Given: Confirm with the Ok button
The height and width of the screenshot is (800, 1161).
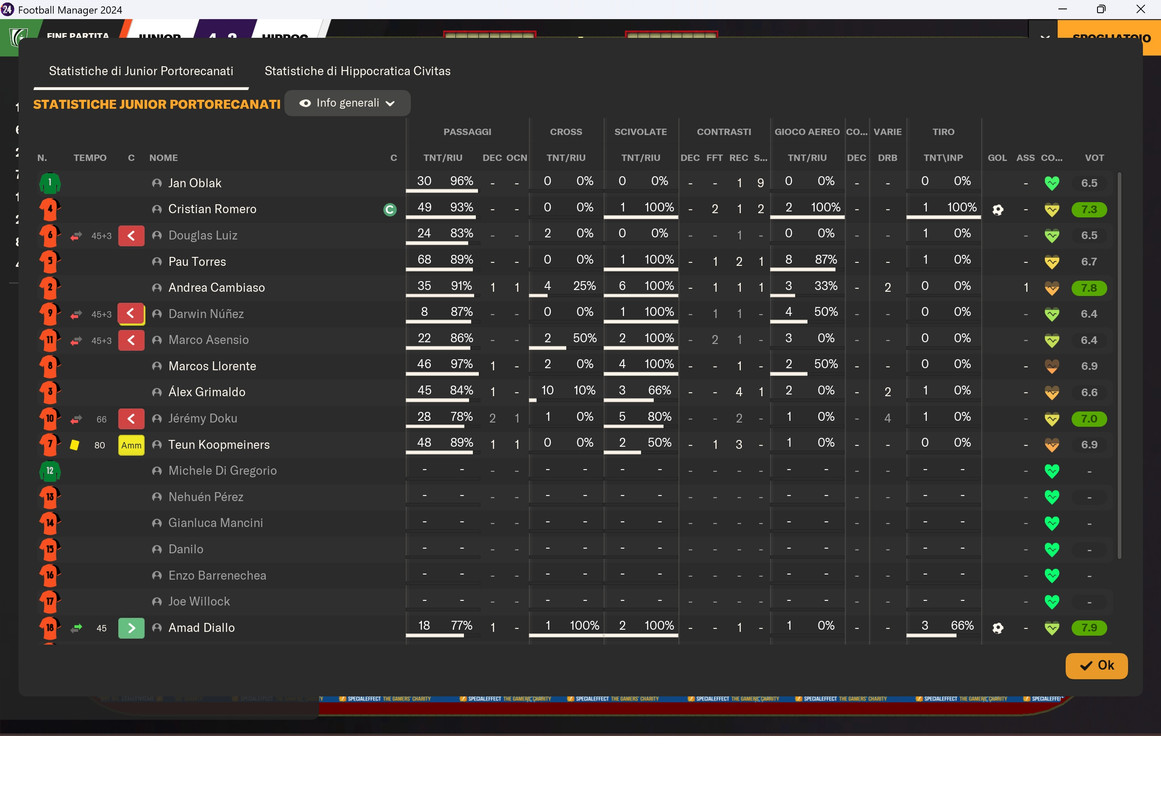Looking at the screenshot, I should (x=1097, y=665).
